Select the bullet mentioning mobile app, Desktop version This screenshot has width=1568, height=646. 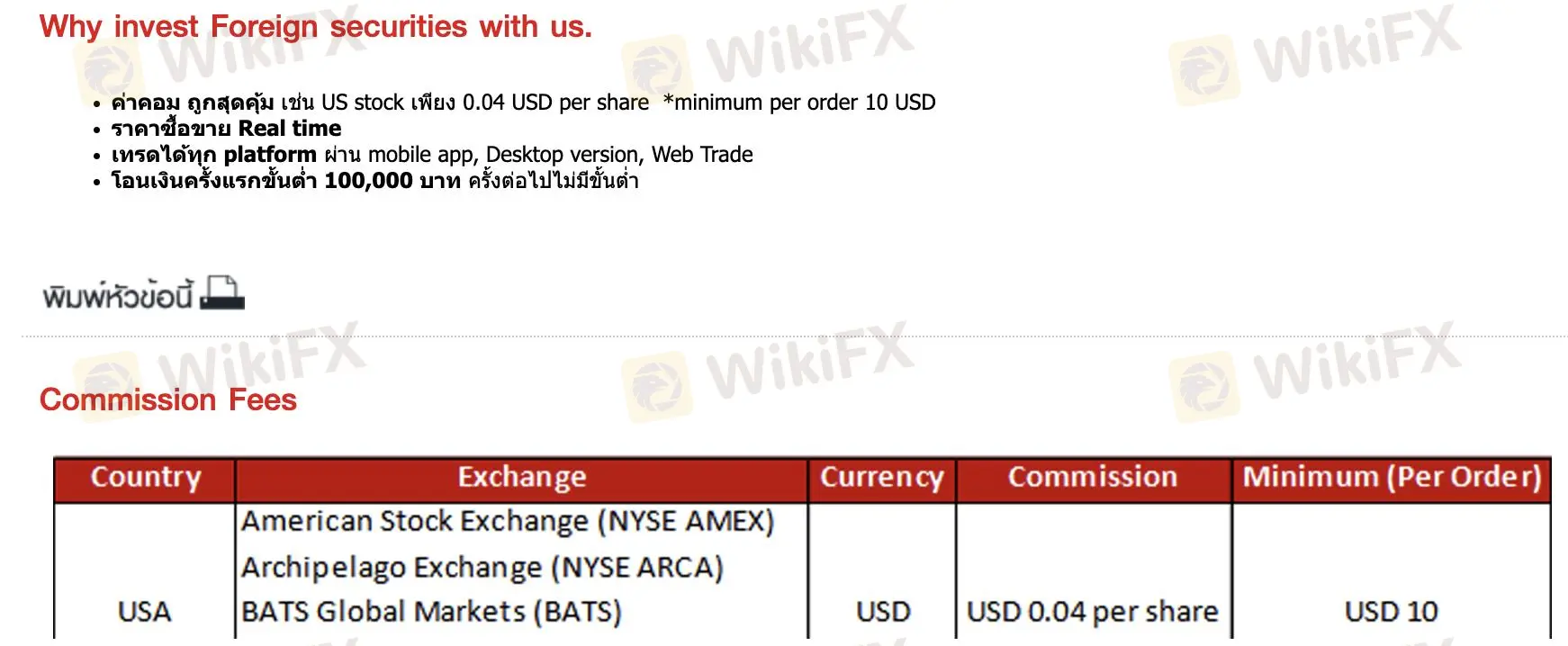pyautogui.click(x=432, y=155)
